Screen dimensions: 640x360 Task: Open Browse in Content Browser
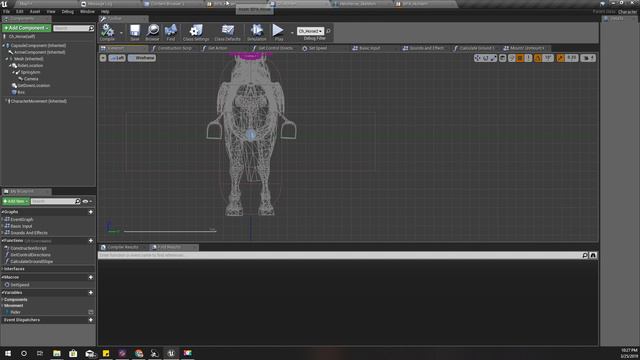[x=152, y=32]
